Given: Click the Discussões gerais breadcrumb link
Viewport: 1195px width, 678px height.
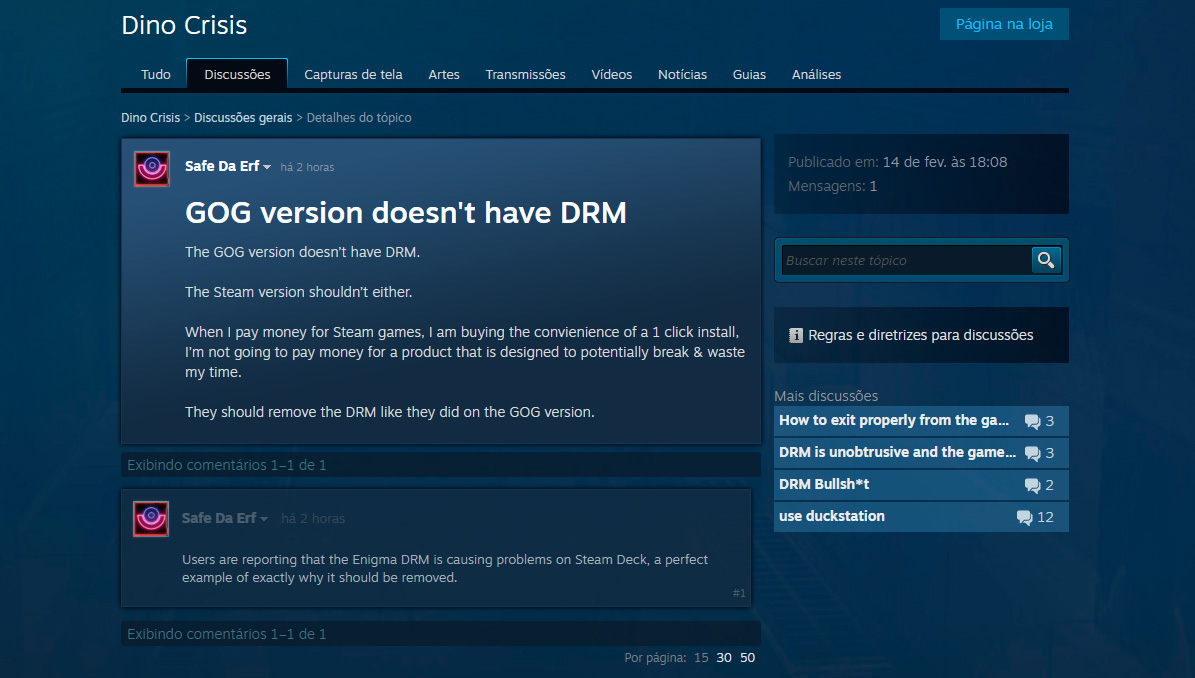Looking at the screenshot, I should coord(243,117).
